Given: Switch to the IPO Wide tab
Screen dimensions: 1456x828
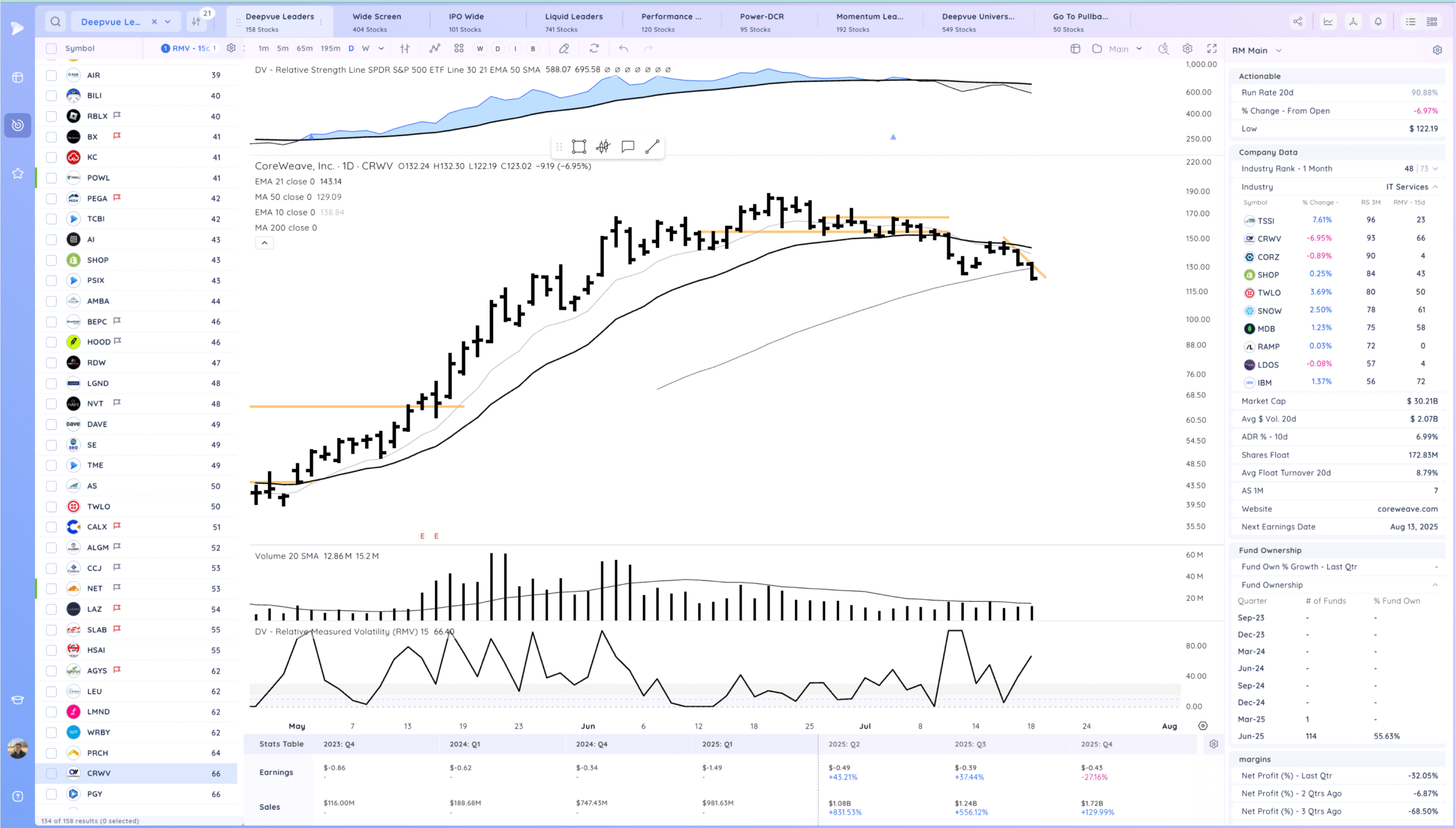Looking at the screenshot, I should pos(465,22).
